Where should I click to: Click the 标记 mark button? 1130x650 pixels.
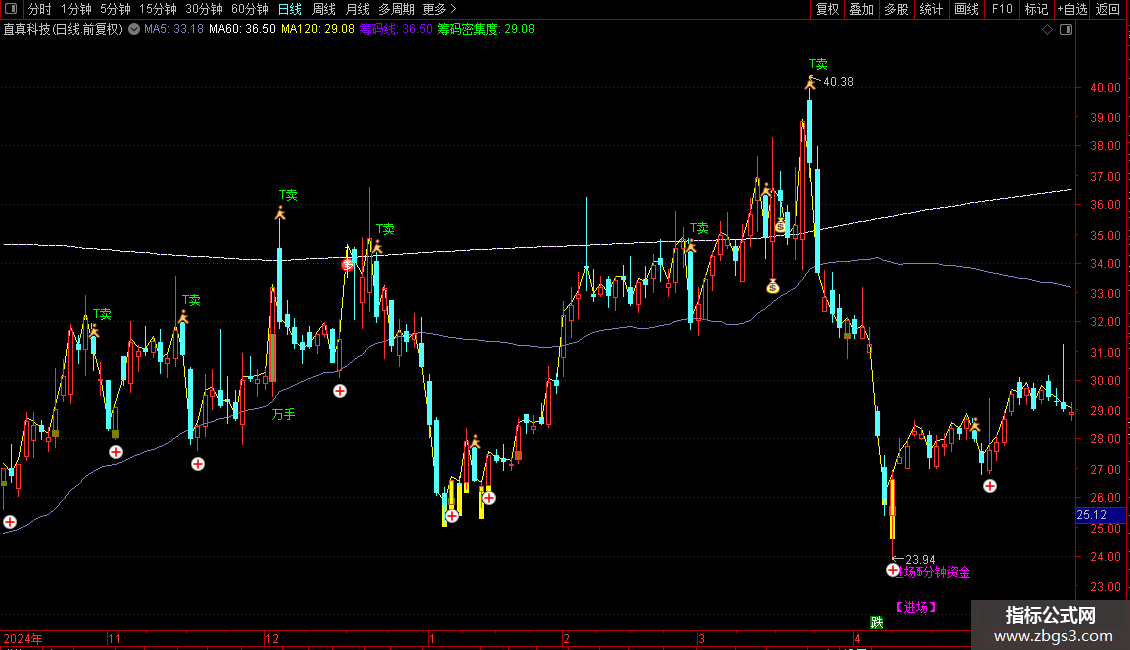[x=1036, y=9]
